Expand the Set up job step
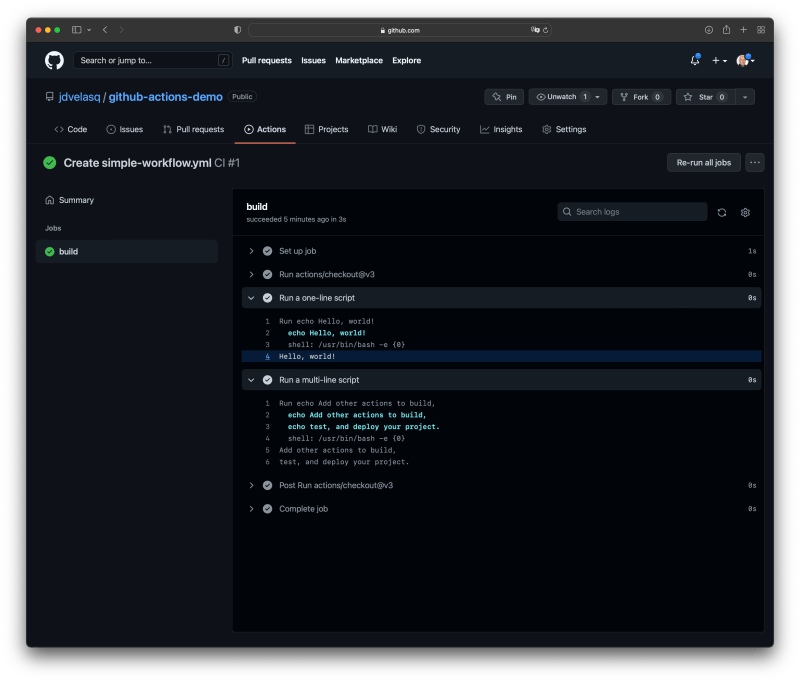This screenshot has height=682, width=800. [251, 251]
